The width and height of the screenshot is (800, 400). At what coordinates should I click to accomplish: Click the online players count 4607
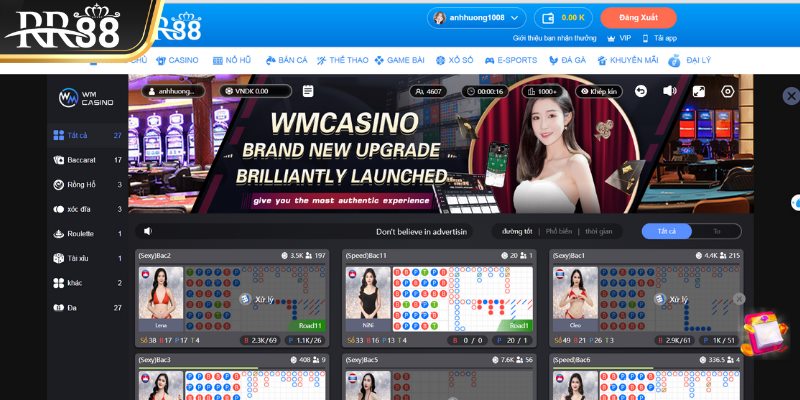(428, 91)
